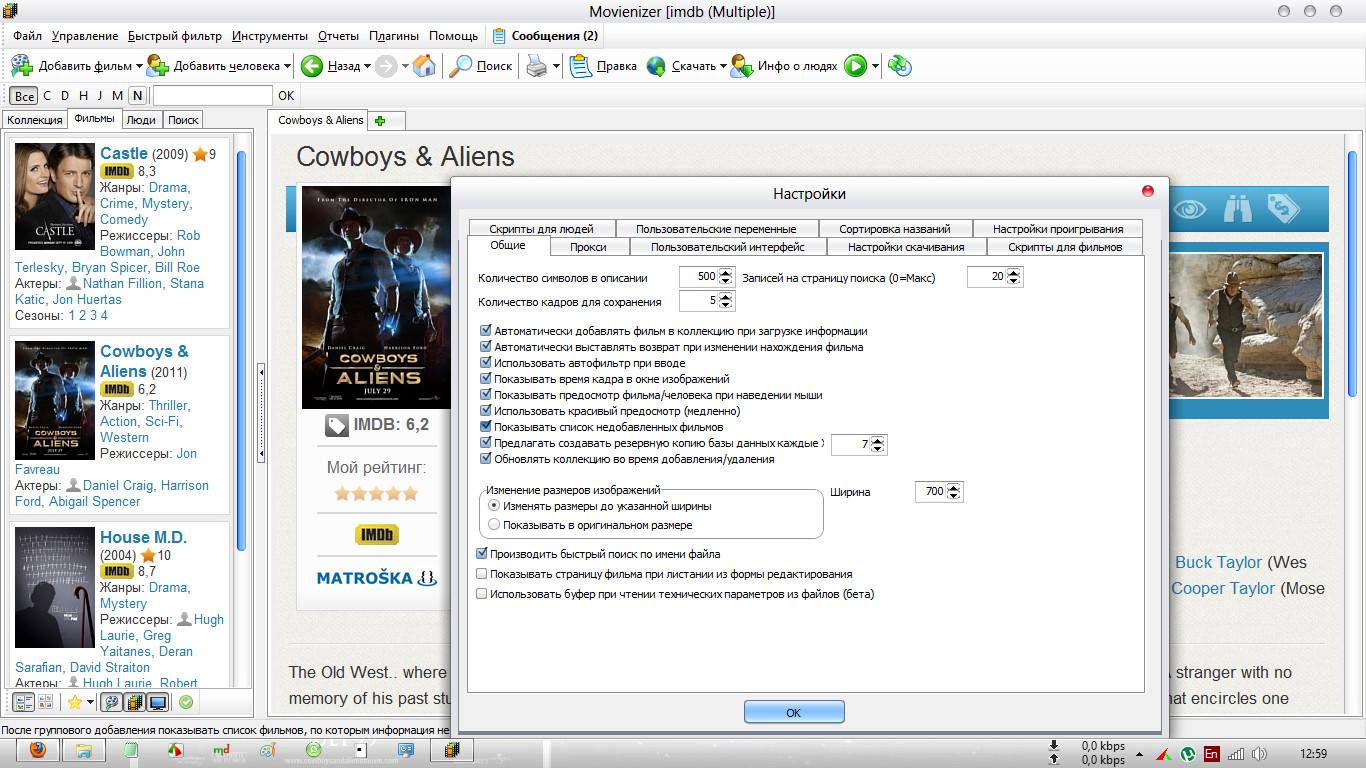
Task: Uncheck auto-add movie to collection checkbox
Action: pos(486,331)
